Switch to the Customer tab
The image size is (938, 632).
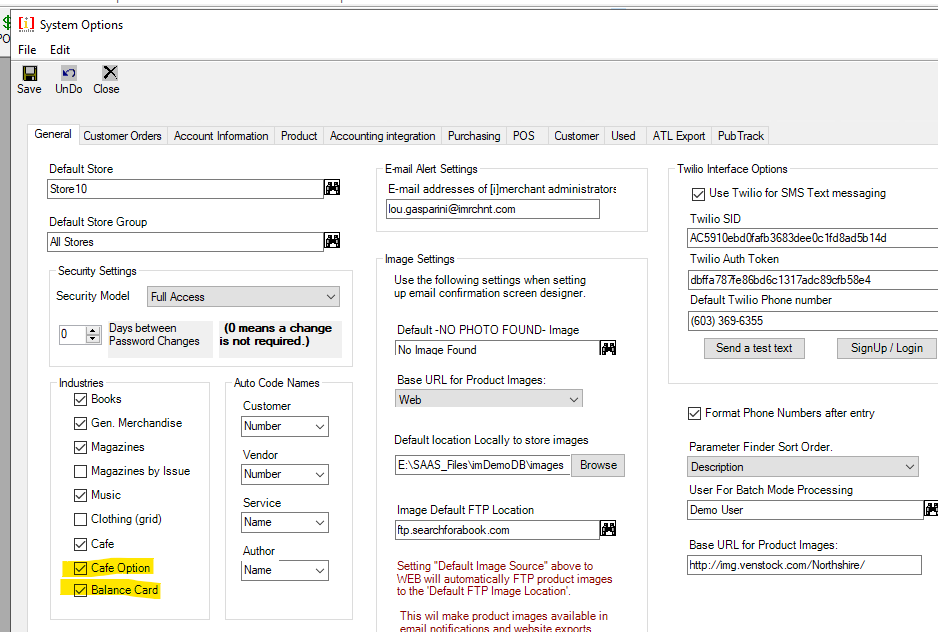pyautogui.click(x=576, y=136)
